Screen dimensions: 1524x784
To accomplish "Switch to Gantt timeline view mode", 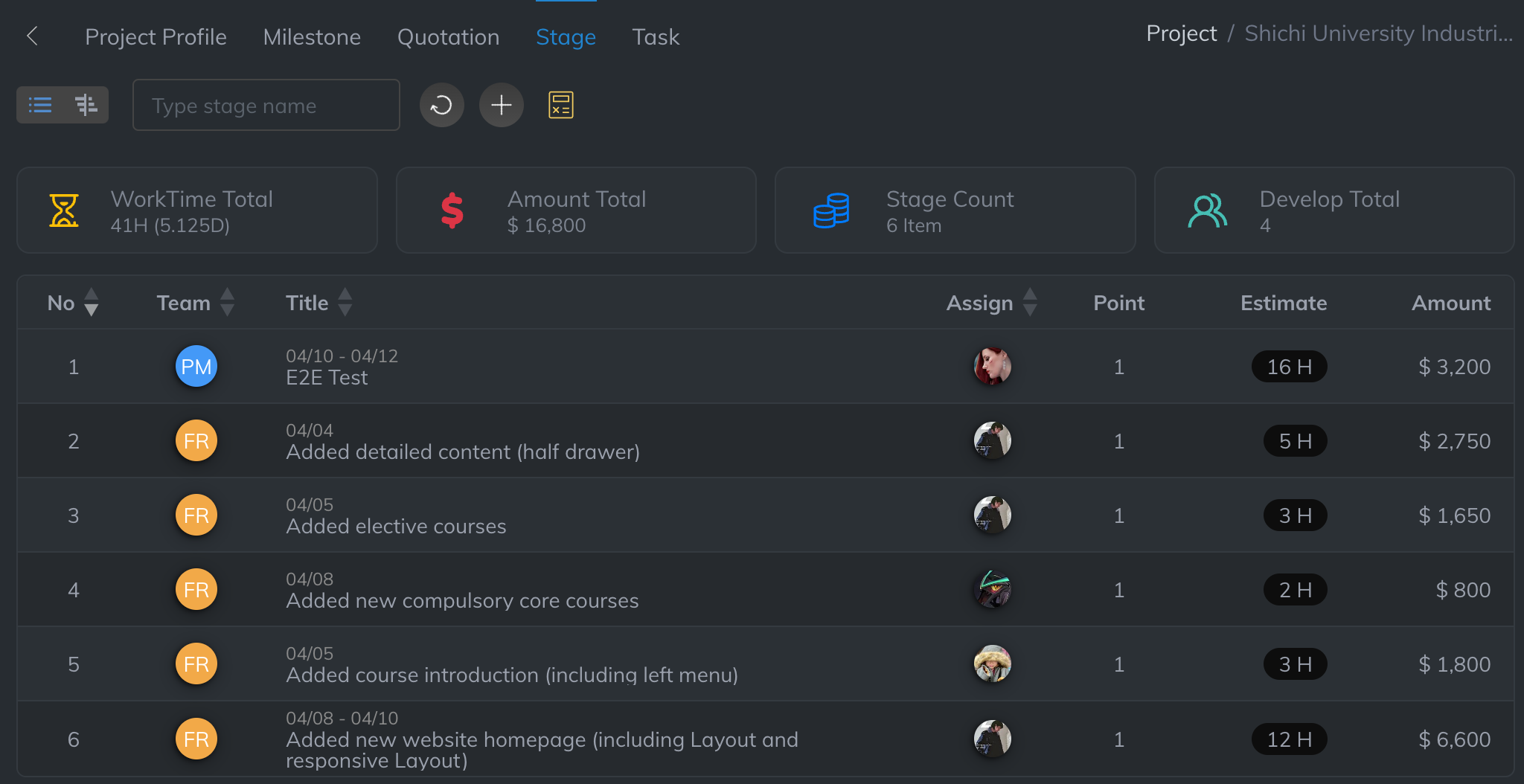I will (86, 105).
